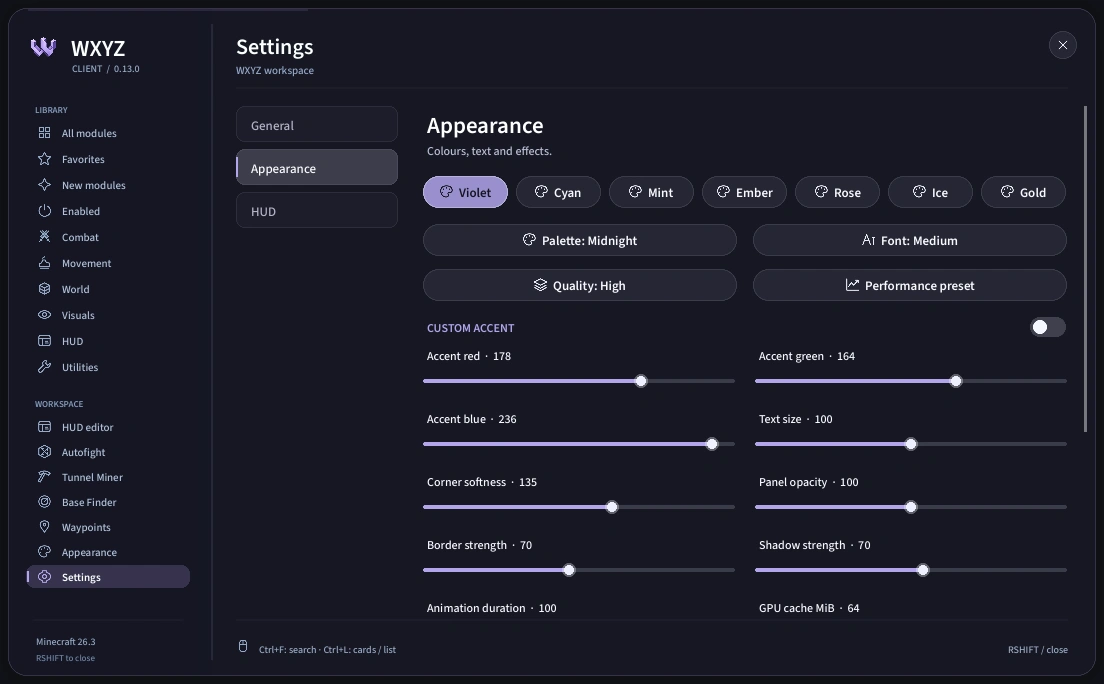Screen dimensions: 1104x684
Task: Click the HUD layout icon in Library
Action: (44, 341)
